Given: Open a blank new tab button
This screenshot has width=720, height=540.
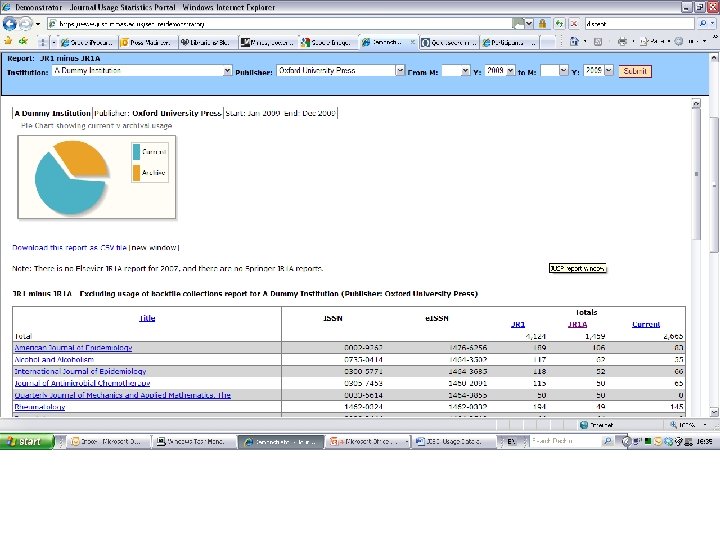Looking at the screenshot, I should [x=547, y=42].
